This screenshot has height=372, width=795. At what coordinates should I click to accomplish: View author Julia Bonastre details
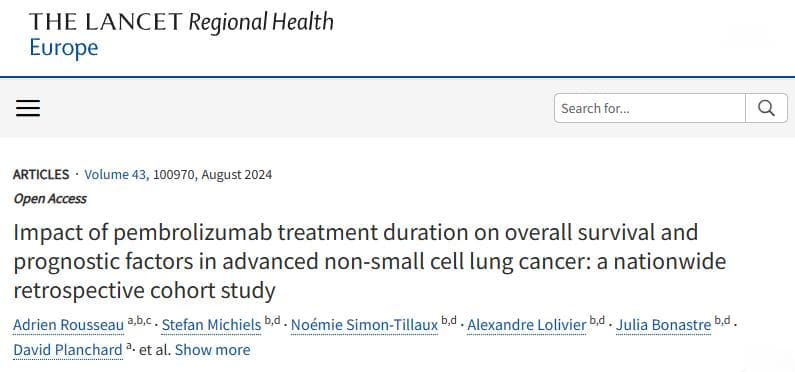(664, 325)
